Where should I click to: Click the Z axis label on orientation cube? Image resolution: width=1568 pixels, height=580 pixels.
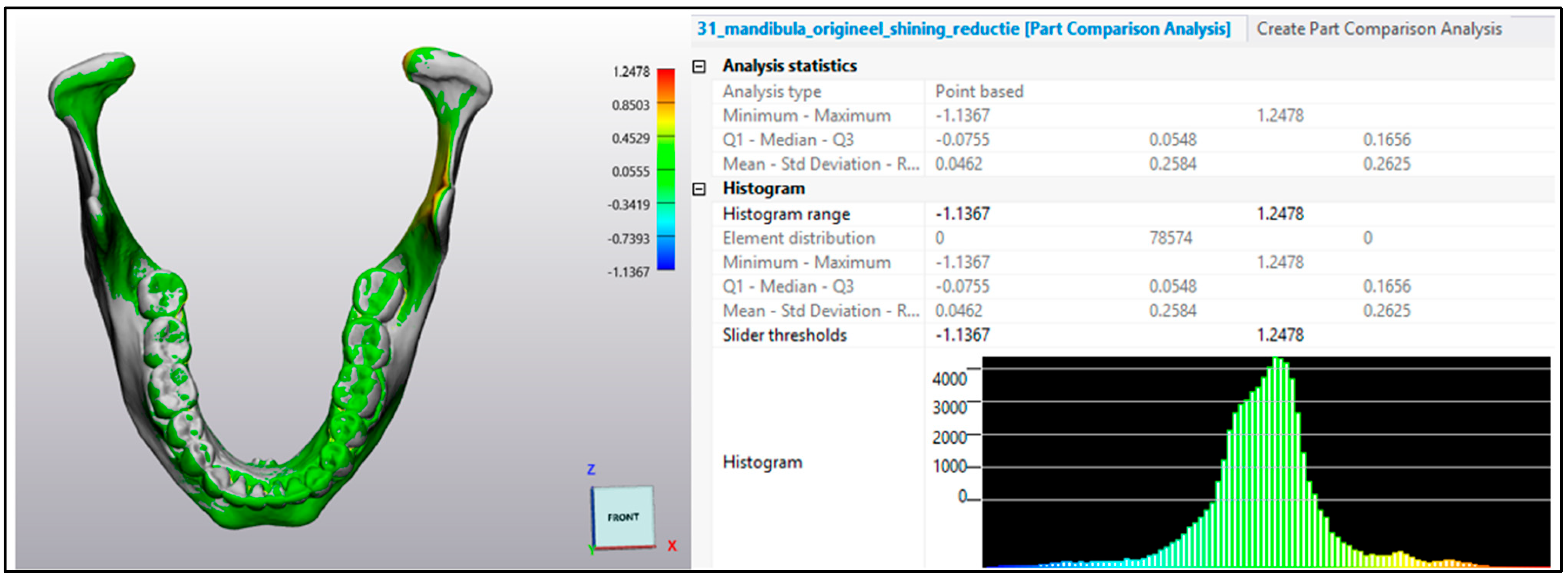(x=590, y=469)
